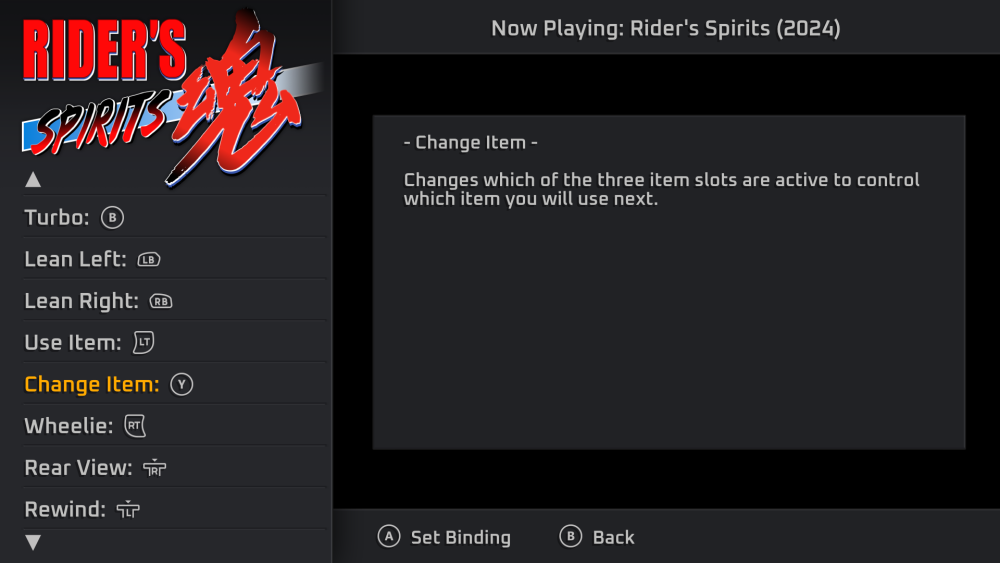Viewport: 1000px width, 563px height.
Task: Click the LT trigger icon for Use Item
Action: 143,343
